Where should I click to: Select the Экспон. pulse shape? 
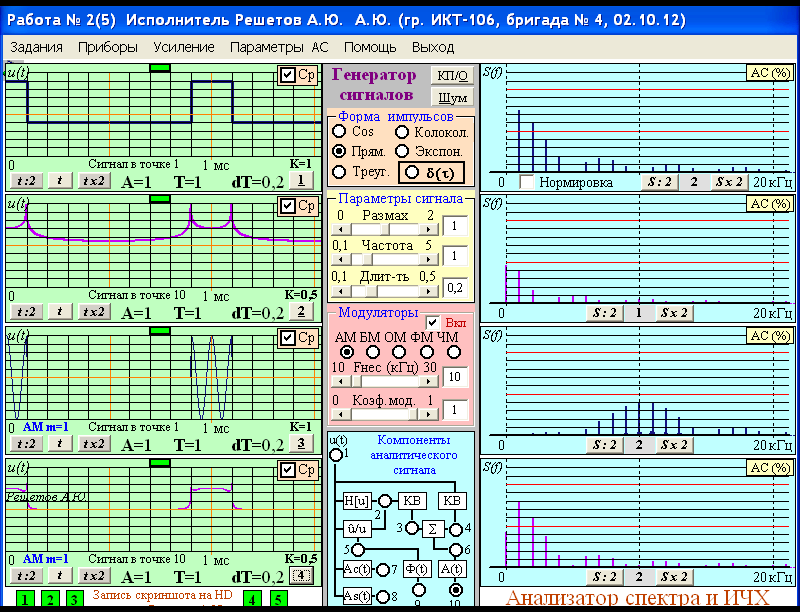[402, 151]
